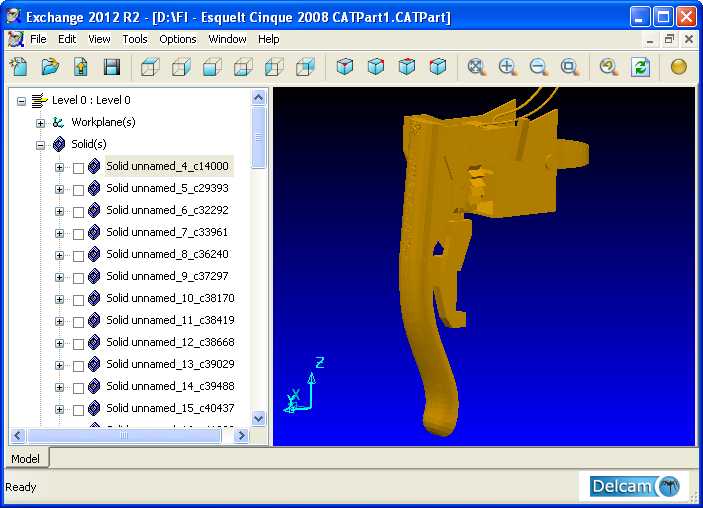Click the Open file folder icon
The width and height of the screenshot is (703, 508).
tap(50, 67)
